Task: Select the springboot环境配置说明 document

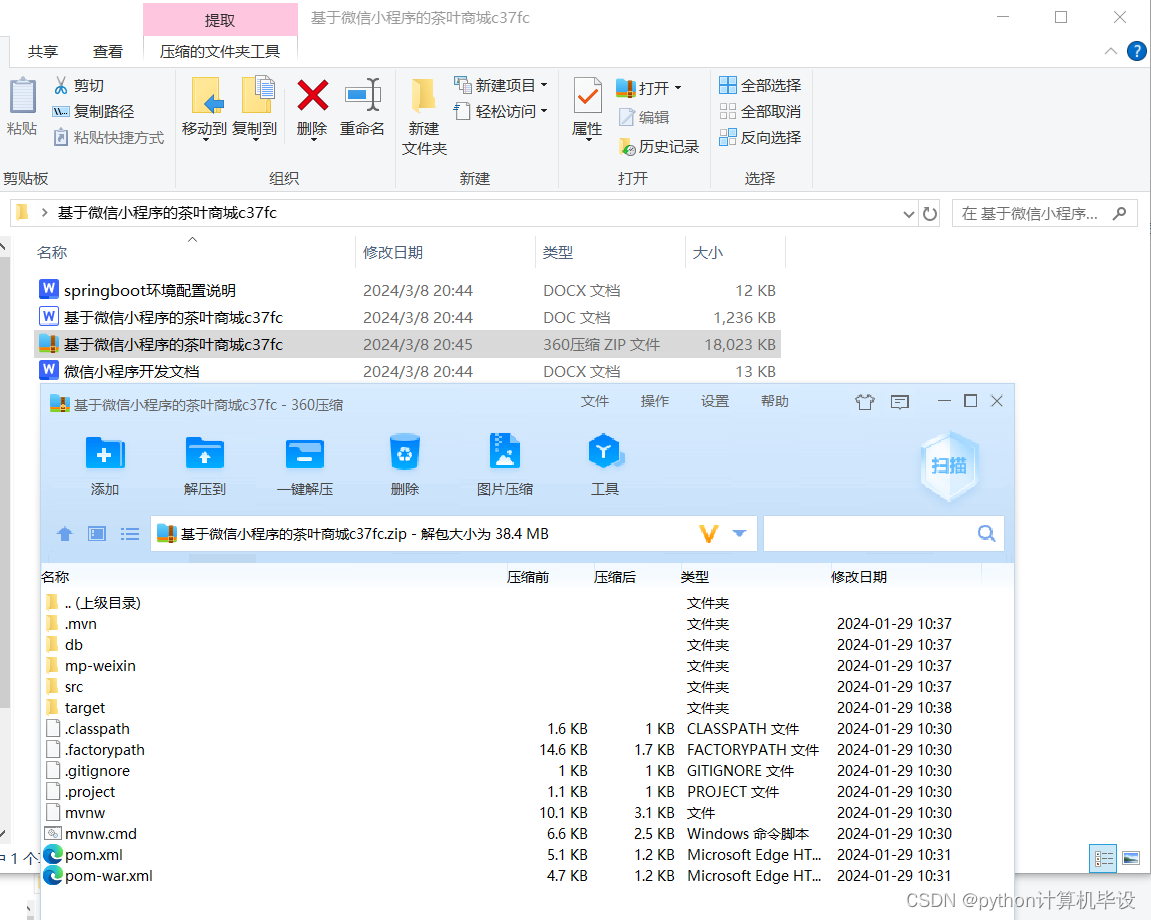Action: pyautogui.click(x=407, y=291)
